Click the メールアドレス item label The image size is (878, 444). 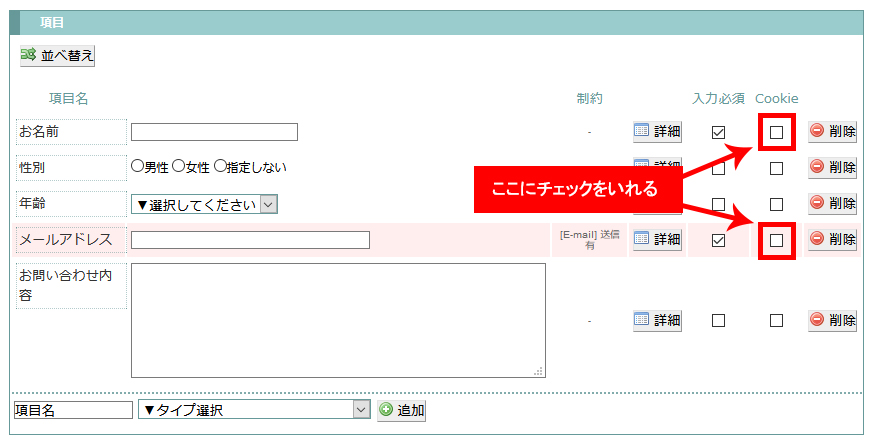pyautogui.click(x=72, y=240)
